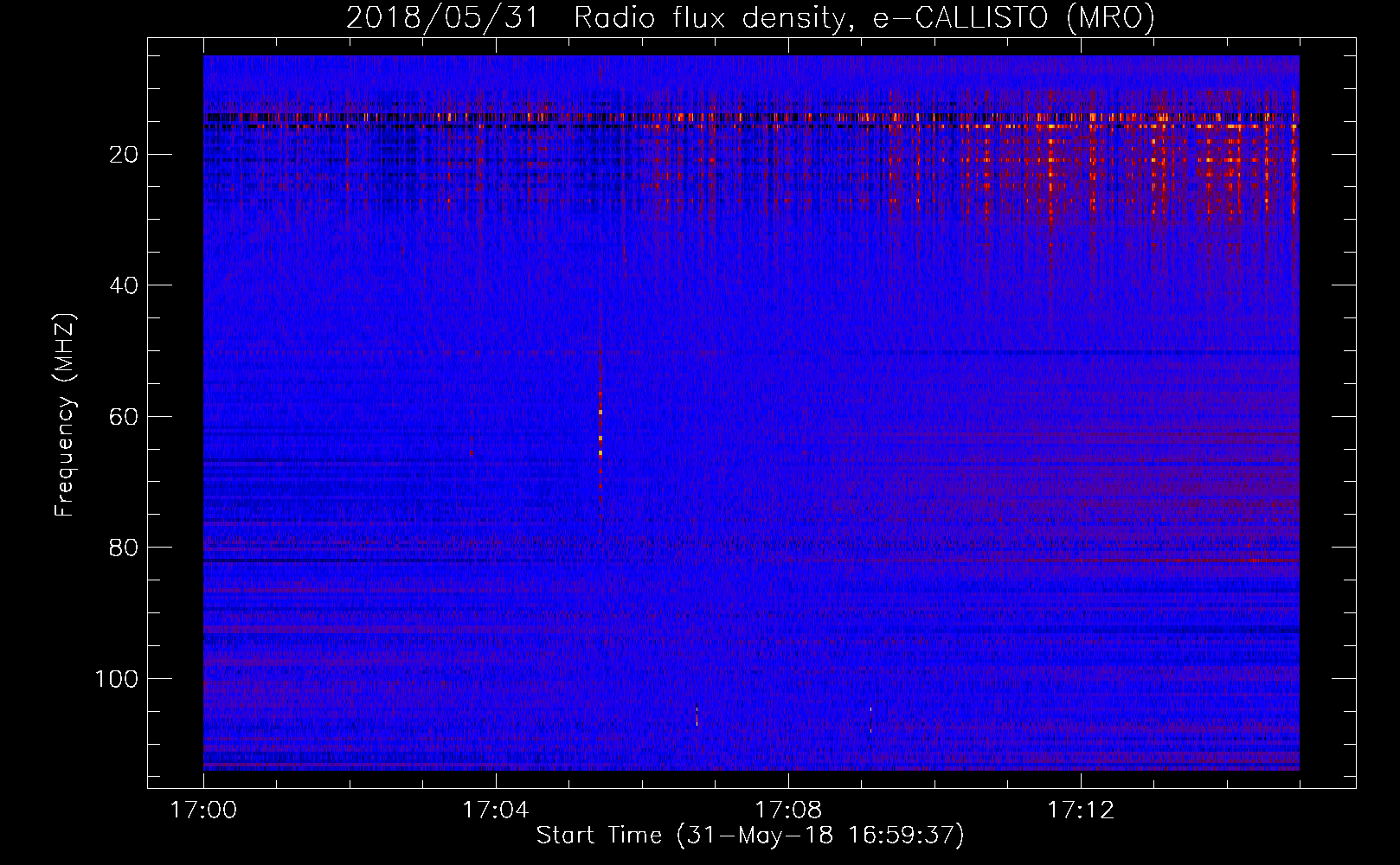Click the white spike near 17:09 at bottom
This screenshot has width=1400, height=865.
click(x=870, y=720)
